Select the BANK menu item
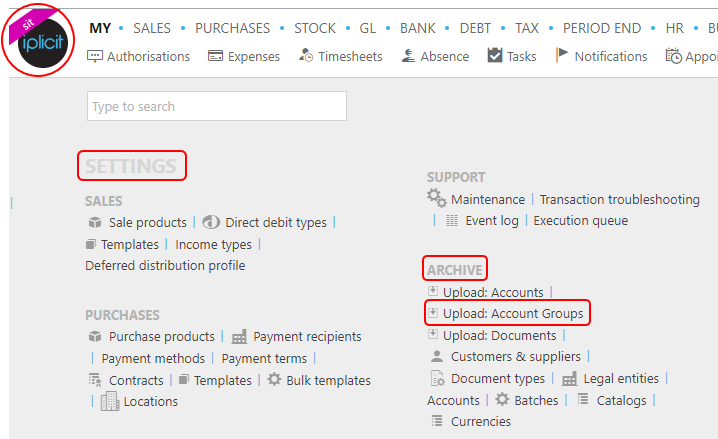718x439 pixels. coord(418,28)
